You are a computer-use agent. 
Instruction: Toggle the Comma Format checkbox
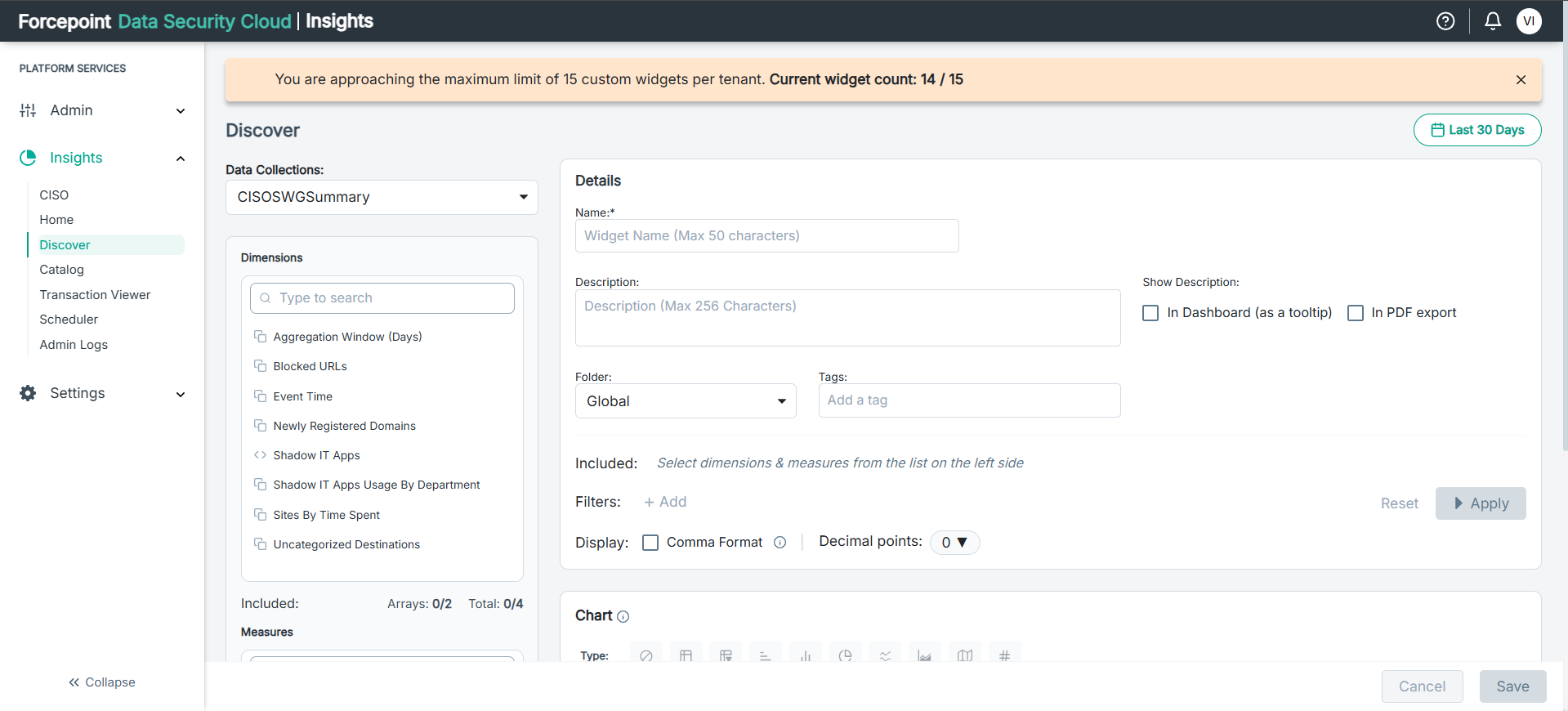pyautogui.click(x=650, y=543)
